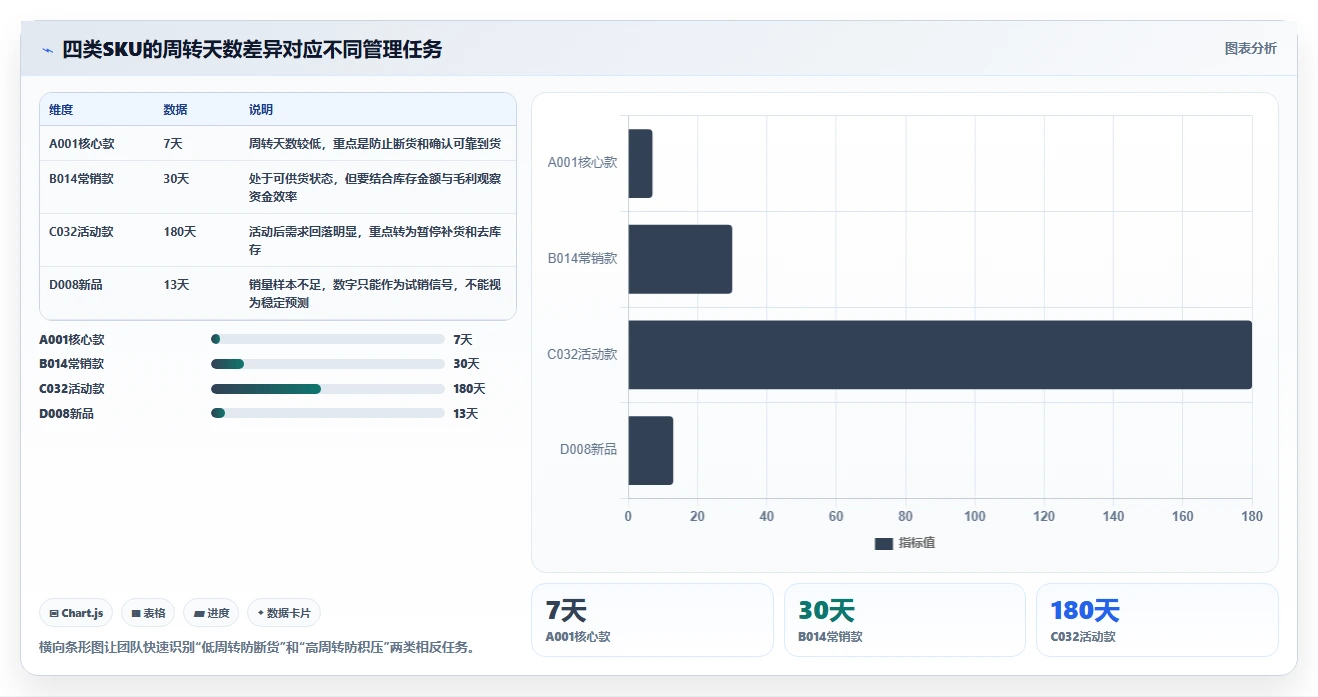Click the B014常销款 table cell
Image resolution: width=1318 pixels, height=697 pixels.
point(81,179)
